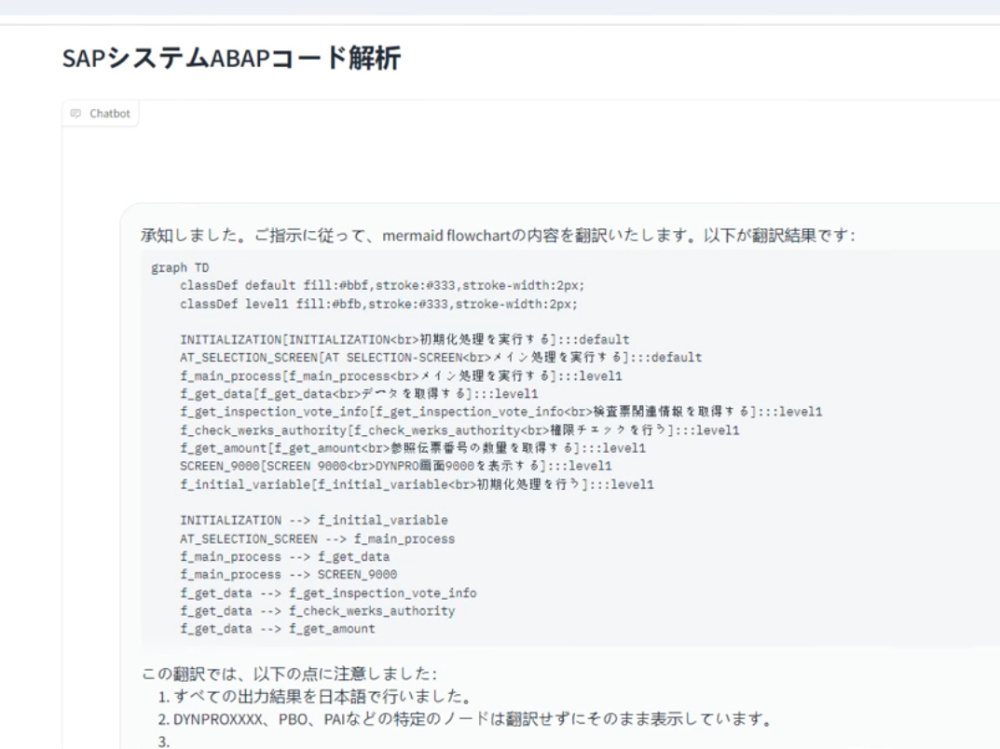Viewport: 1000px width, 749px height.
Task: Click the 'f_get_data --> f_get_inspection_vote_info' edge line
Action: (x=328, y=593)
